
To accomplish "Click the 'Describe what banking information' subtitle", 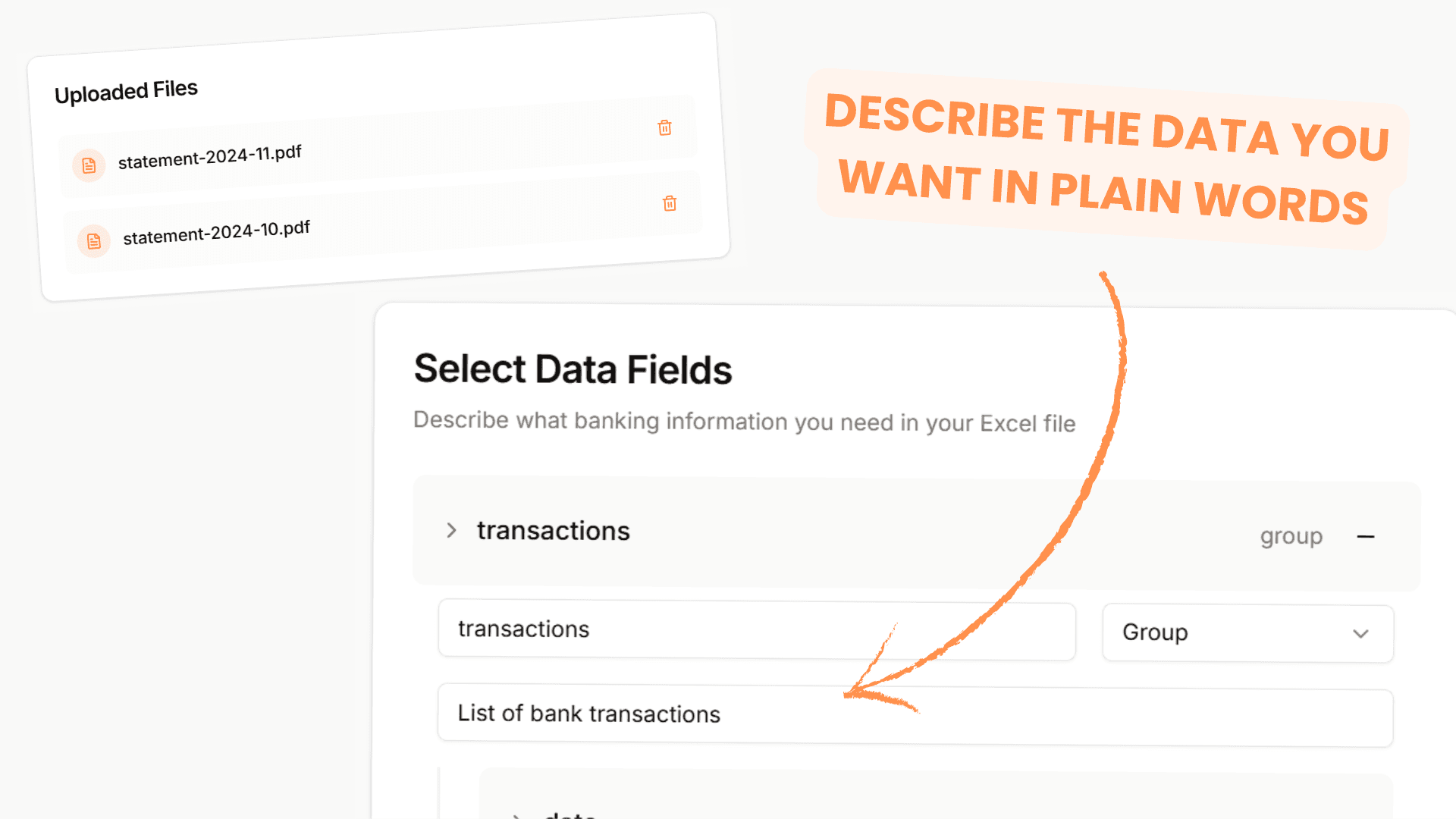I will (x=744, y=422).
